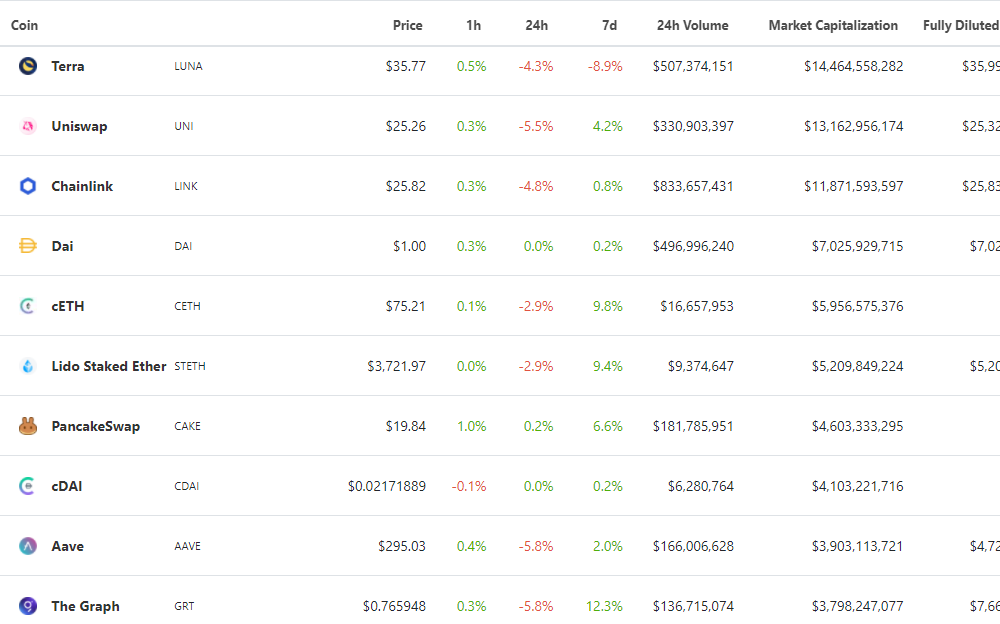The width and height of the screenshot is (1000, 624).
Task: Click the STETH ticker symbol
Action: 189,366
